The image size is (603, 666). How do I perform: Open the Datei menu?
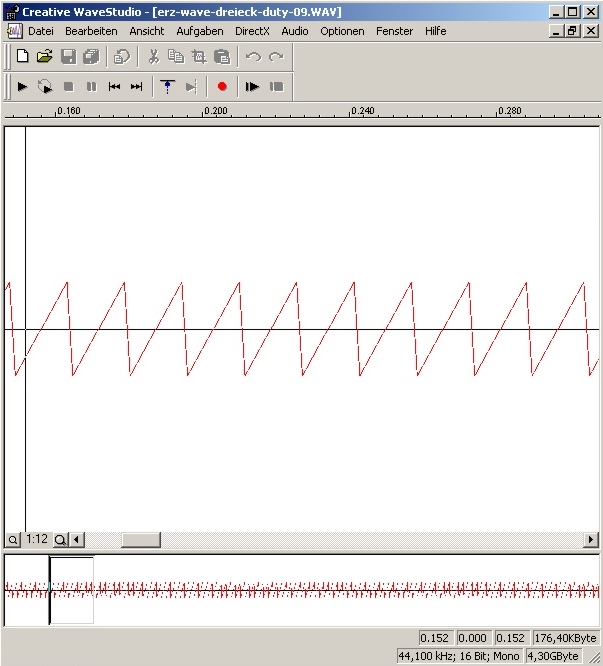pyautogui.click(x=41, y=31)
